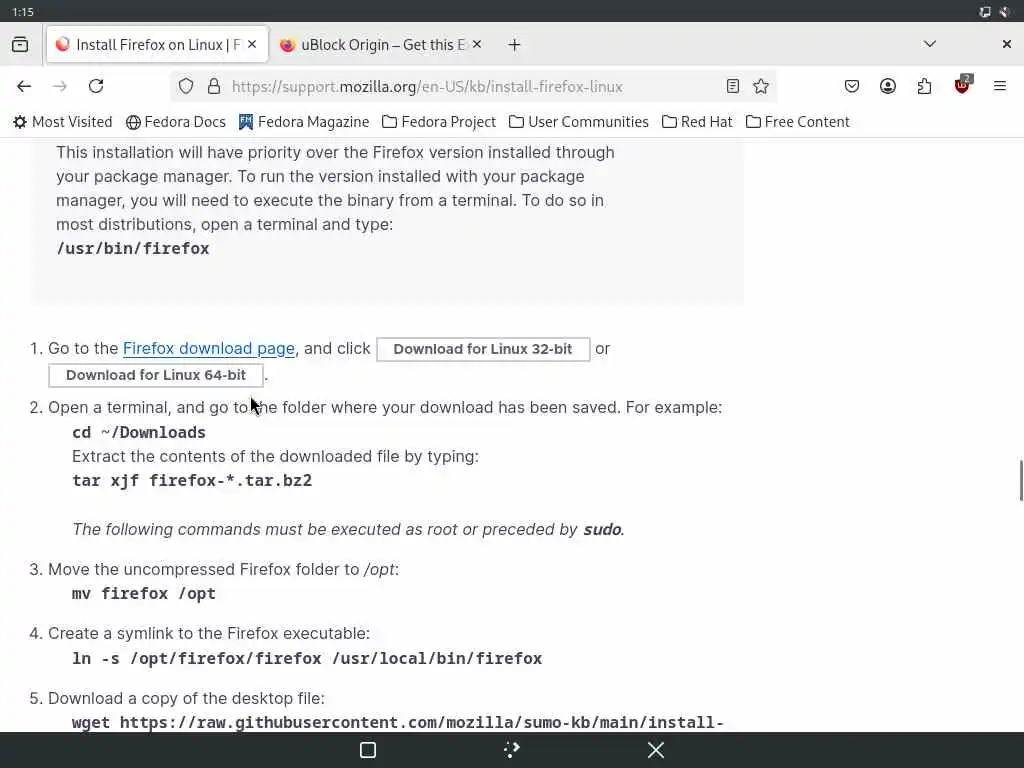Open User Communities bookmark folder

[x=579, y=122]
